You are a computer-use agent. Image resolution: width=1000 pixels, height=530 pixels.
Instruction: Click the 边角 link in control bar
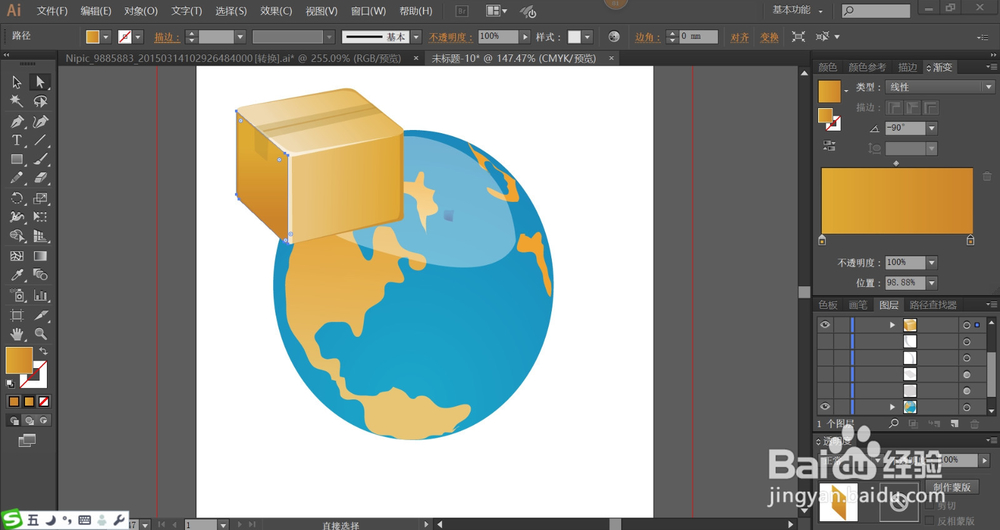(x=647, y=37)
